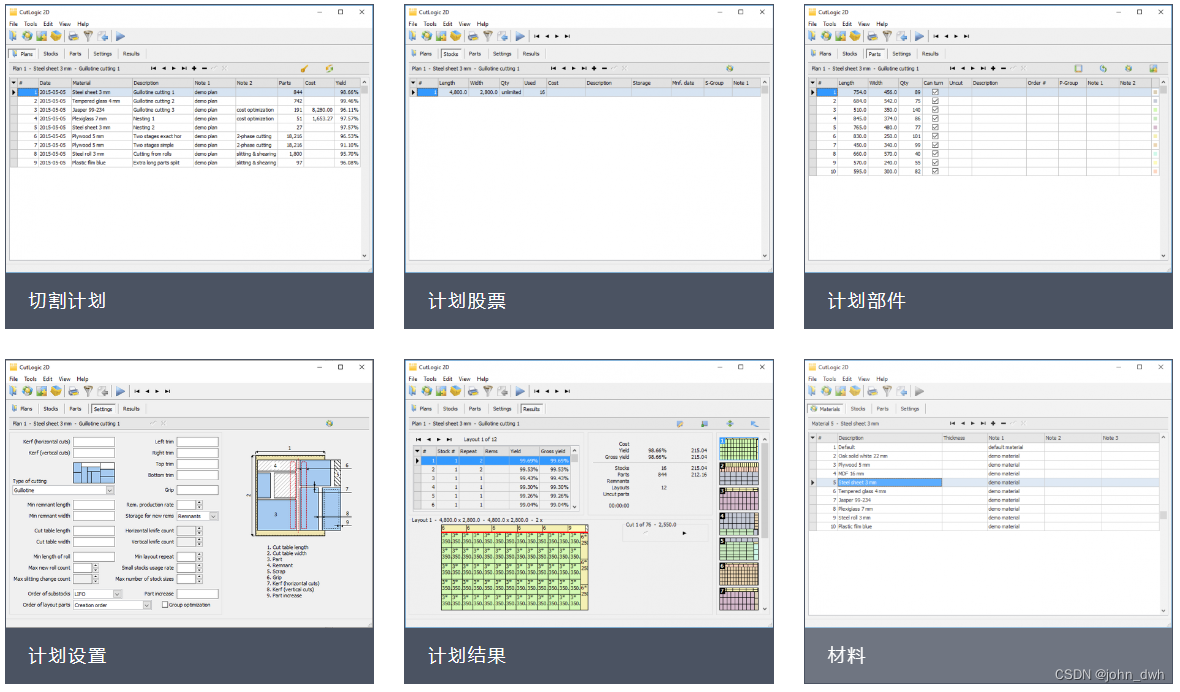Switch to the Results tab
The image size is (1180, 692).
532,408
